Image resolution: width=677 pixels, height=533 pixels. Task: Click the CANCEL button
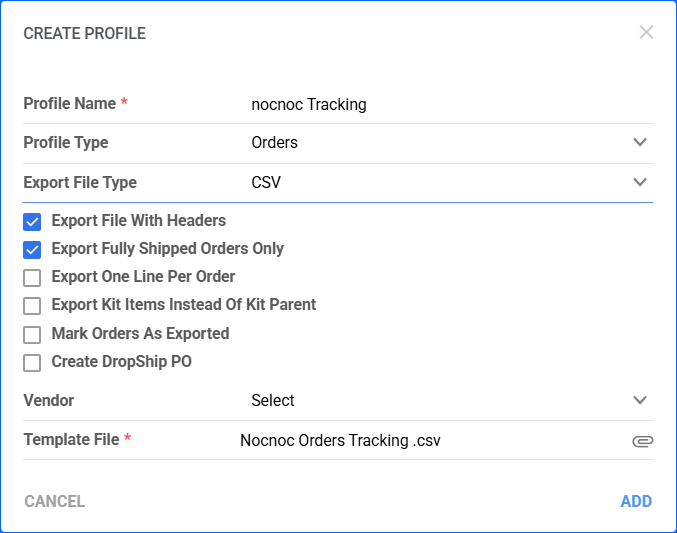[x=54, y=501]
